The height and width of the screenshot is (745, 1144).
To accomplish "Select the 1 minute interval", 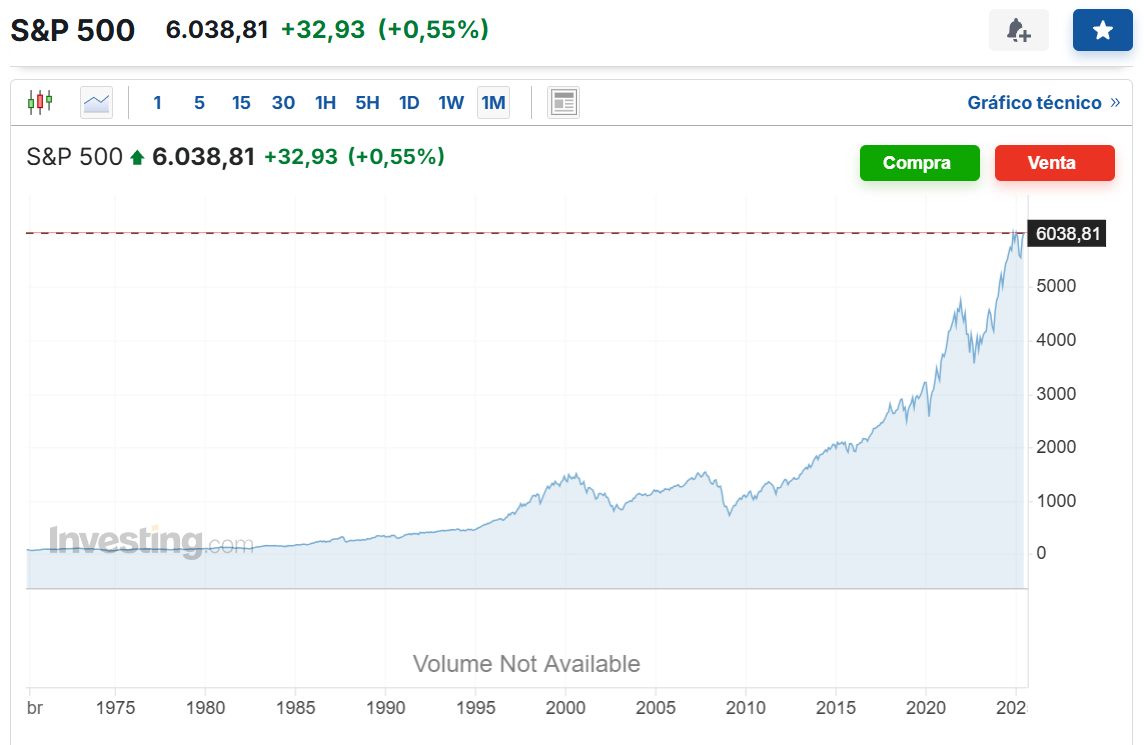I will point(157,103).
